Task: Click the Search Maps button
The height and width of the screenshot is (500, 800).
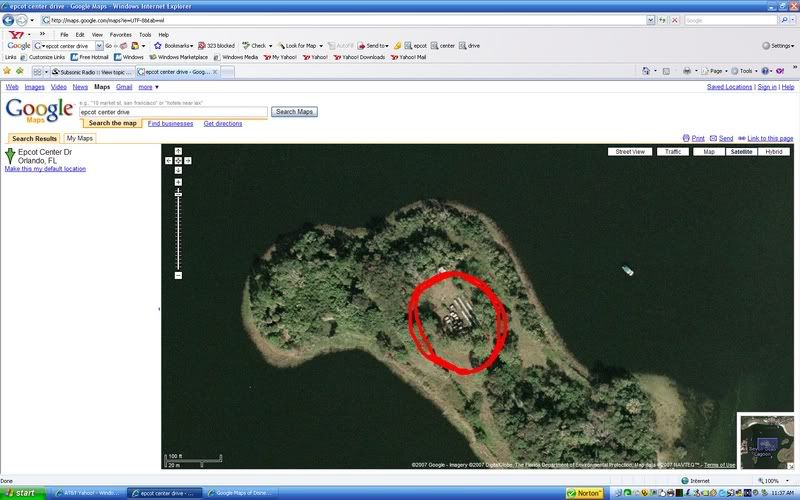Action: tap(294, 112)
